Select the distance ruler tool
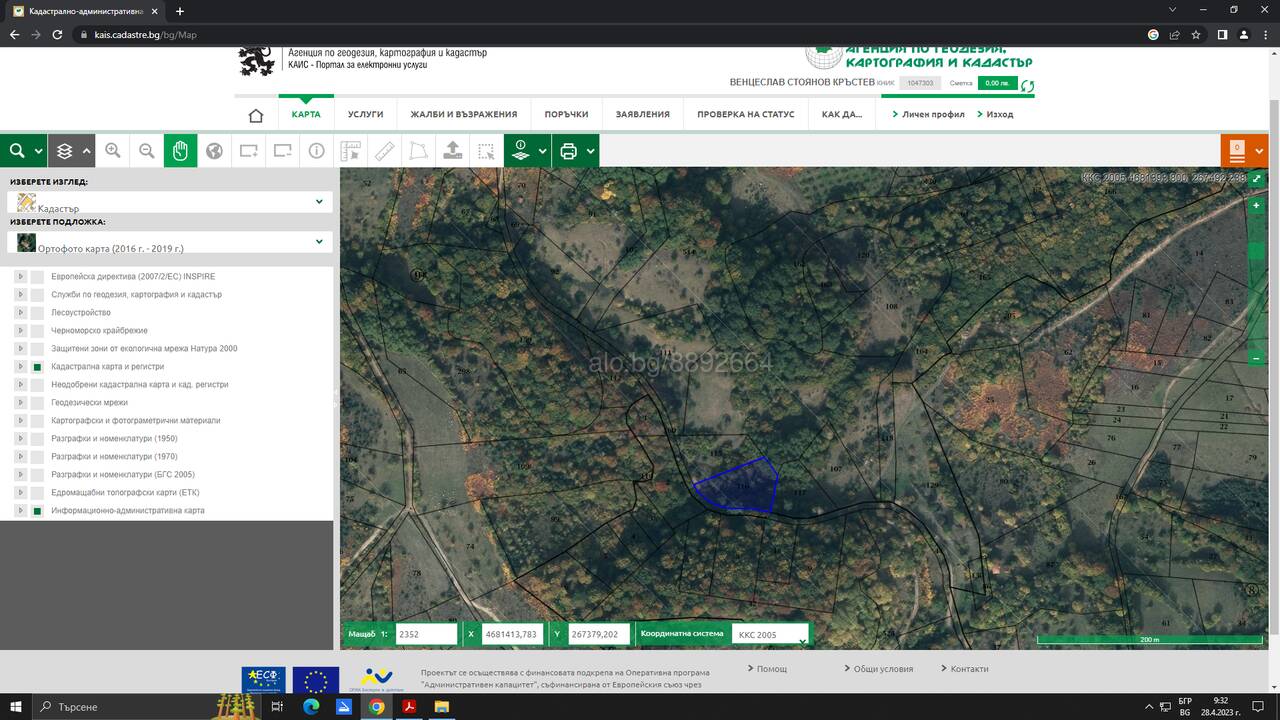Image resolution: width=1280 pixels, height=720 pixels. click(384, 151)
